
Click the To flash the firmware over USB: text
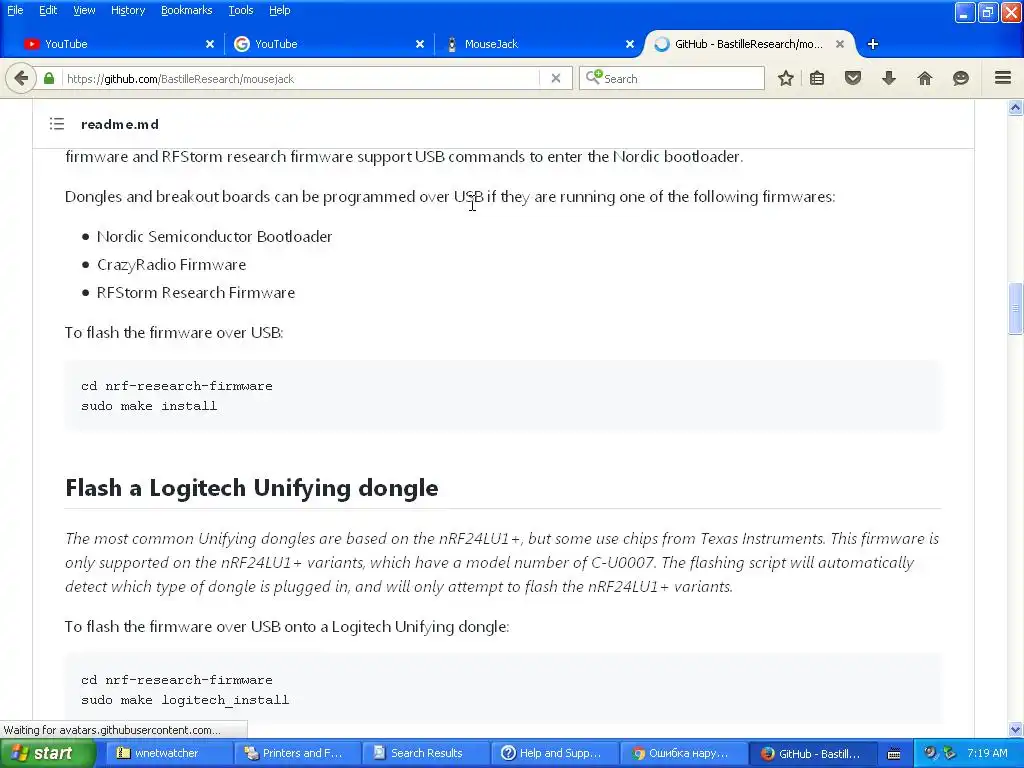pos(174,332)
